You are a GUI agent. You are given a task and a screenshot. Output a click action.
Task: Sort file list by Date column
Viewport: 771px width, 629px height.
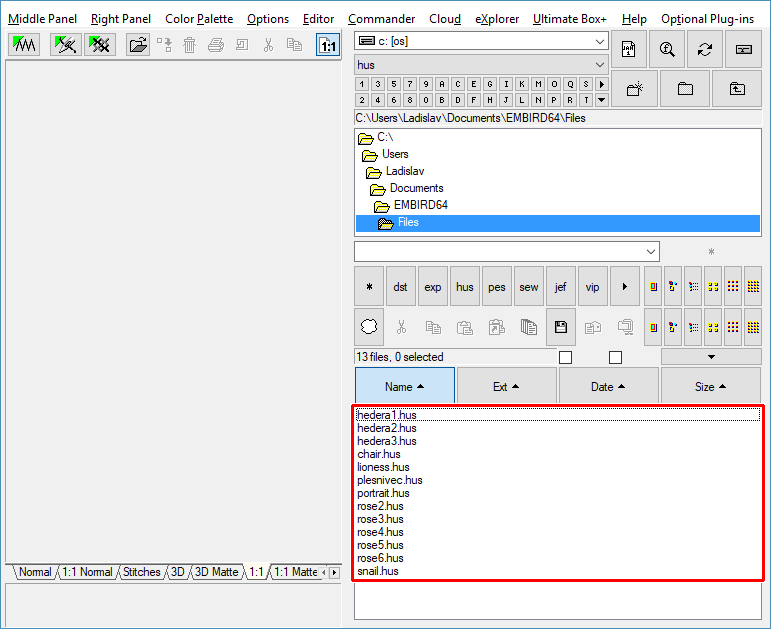(x=608, y=386)
